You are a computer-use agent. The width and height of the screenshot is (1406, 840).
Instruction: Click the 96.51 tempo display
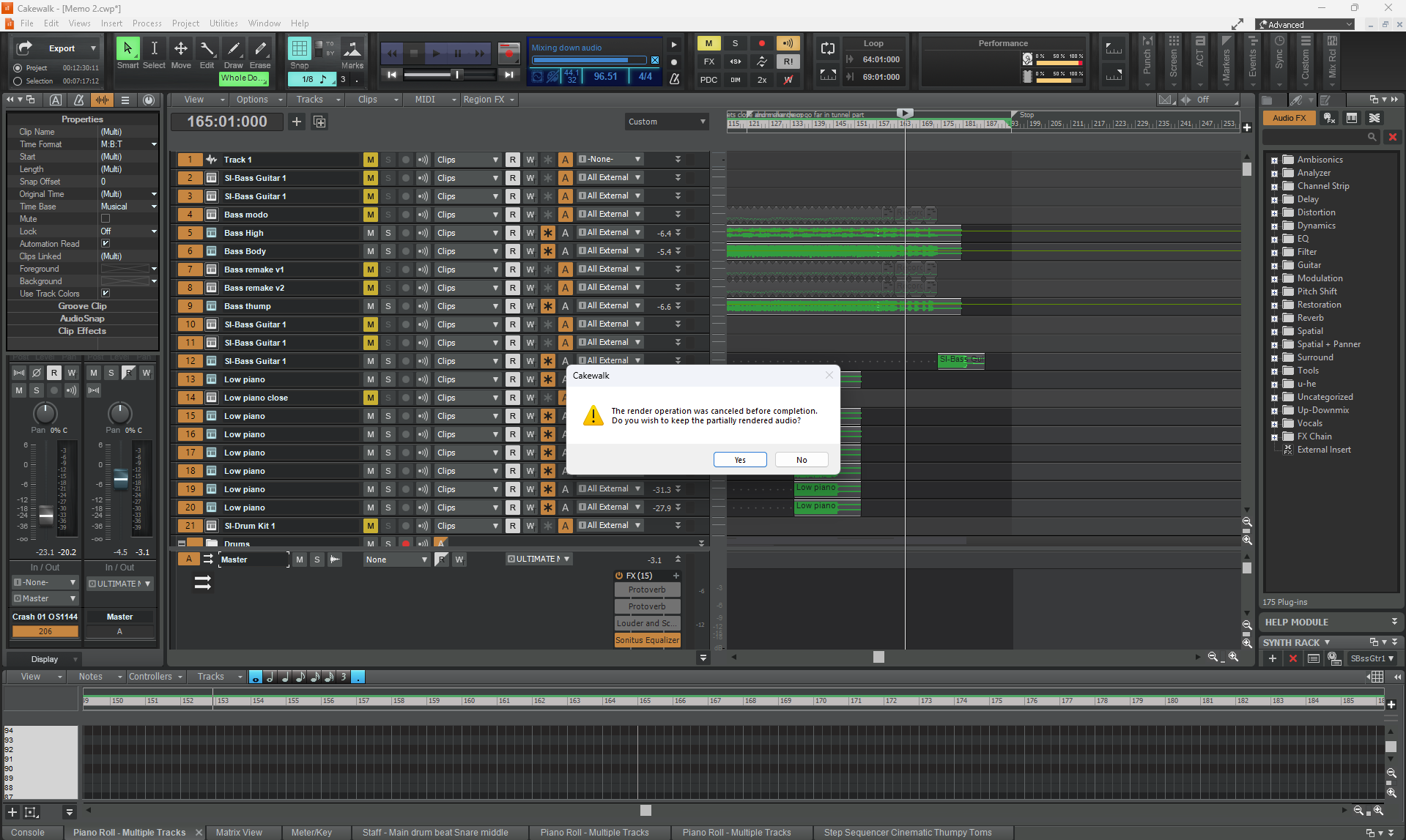pyautogui.click(x=605, y=77)
